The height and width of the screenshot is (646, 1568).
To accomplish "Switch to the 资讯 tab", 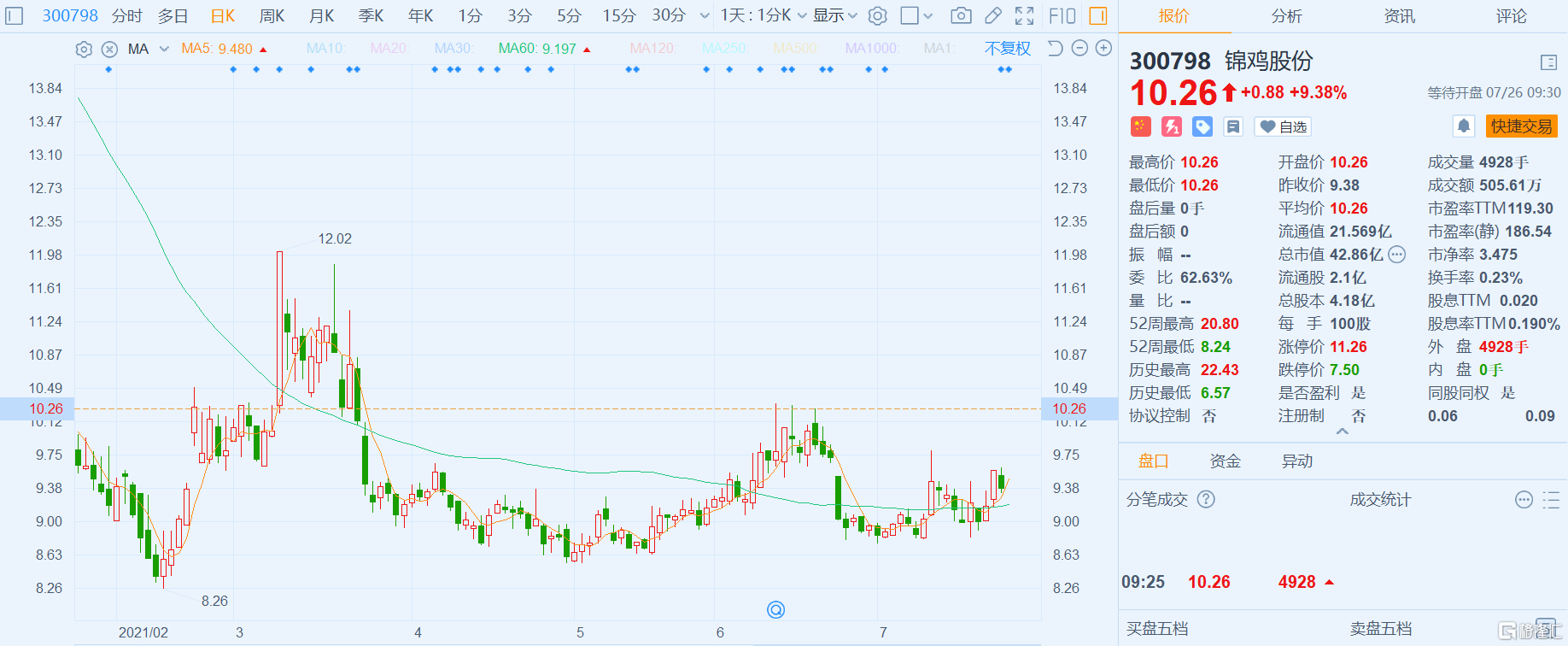I will coord(1399,16).
